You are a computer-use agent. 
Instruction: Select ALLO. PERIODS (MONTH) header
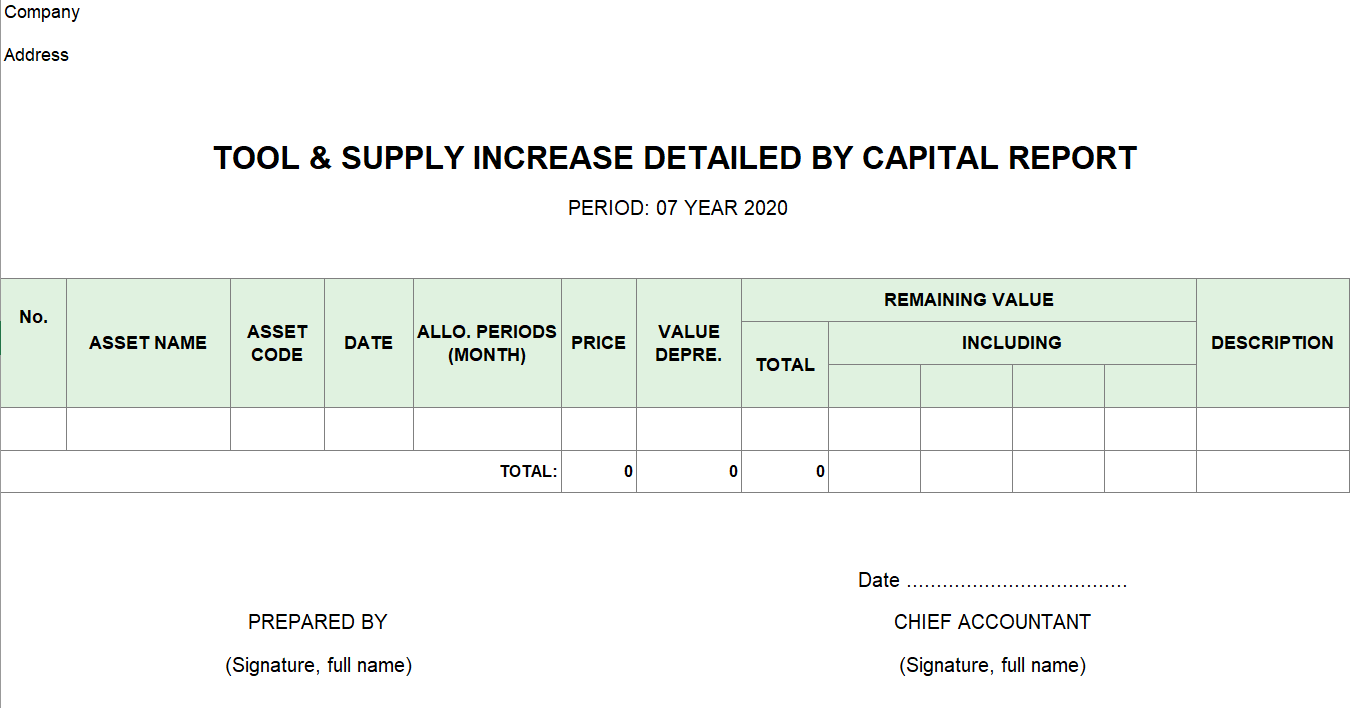(x=487, y=343)
